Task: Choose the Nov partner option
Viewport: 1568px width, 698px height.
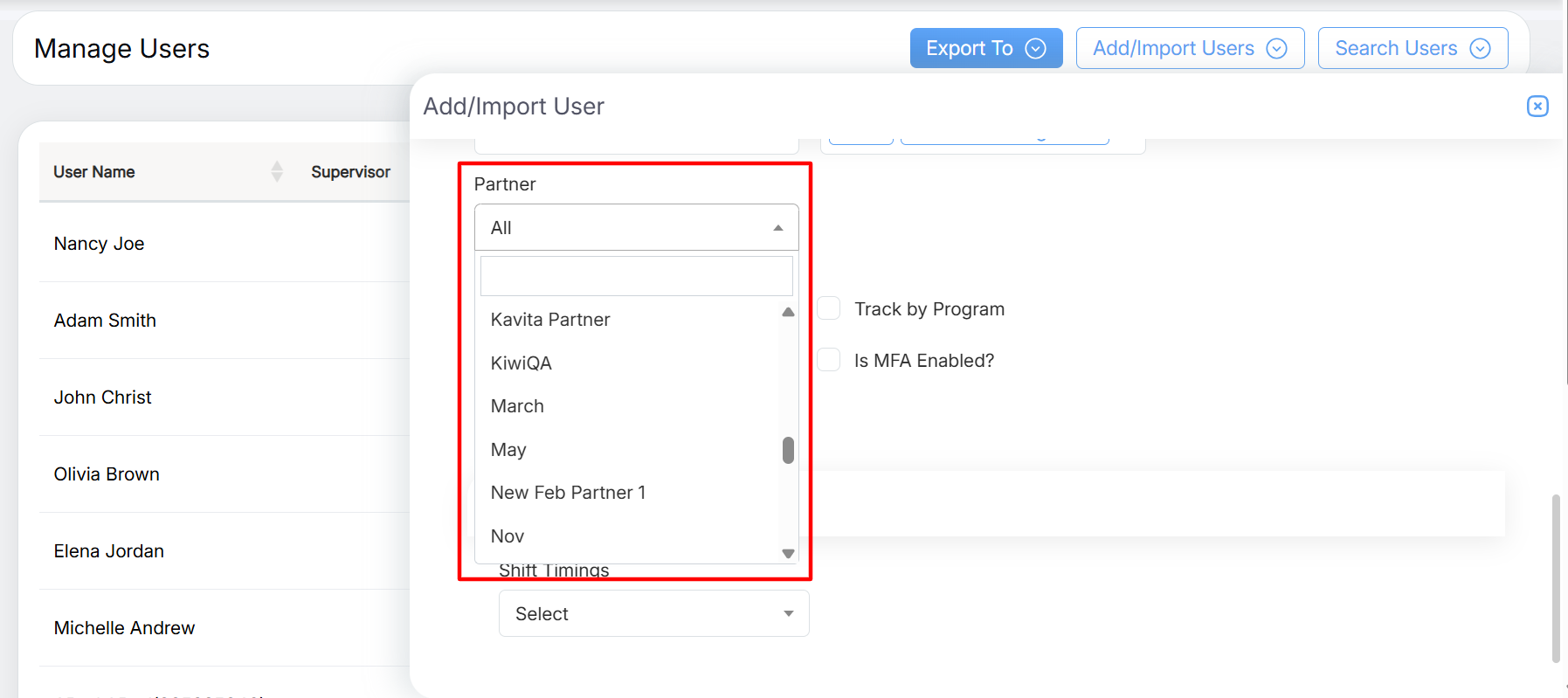Action: [508, 536]
